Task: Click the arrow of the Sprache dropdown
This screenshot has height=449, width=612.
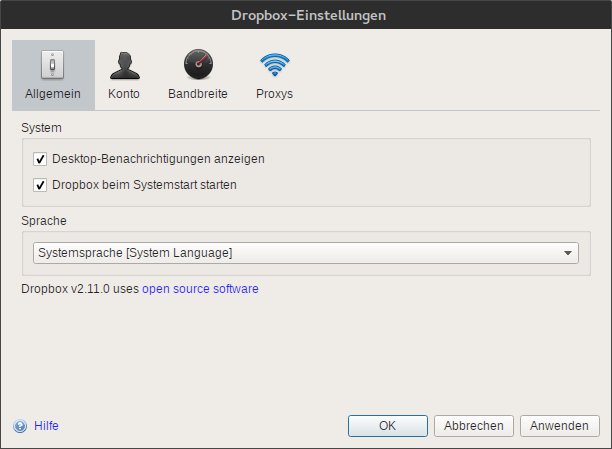Action: coord(567,253)
